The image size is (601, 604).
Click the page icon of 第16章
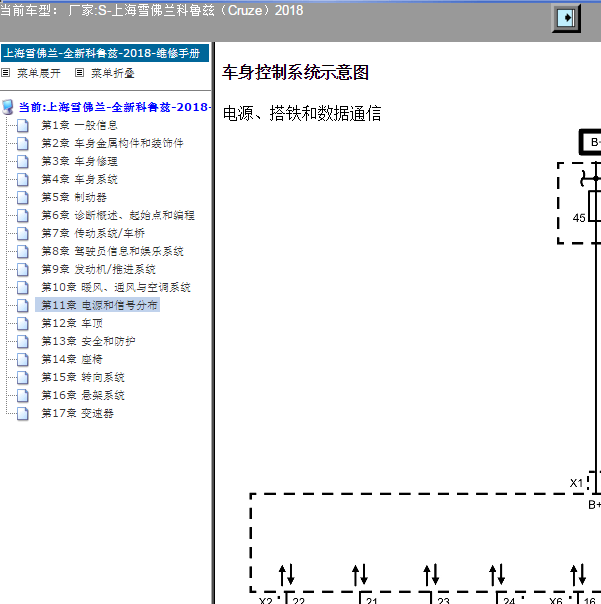click(x=23, y=396)
